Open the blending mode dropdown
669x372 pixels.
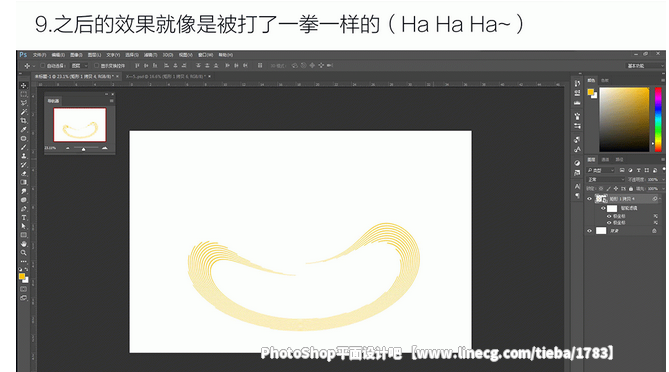pos(606,180)
